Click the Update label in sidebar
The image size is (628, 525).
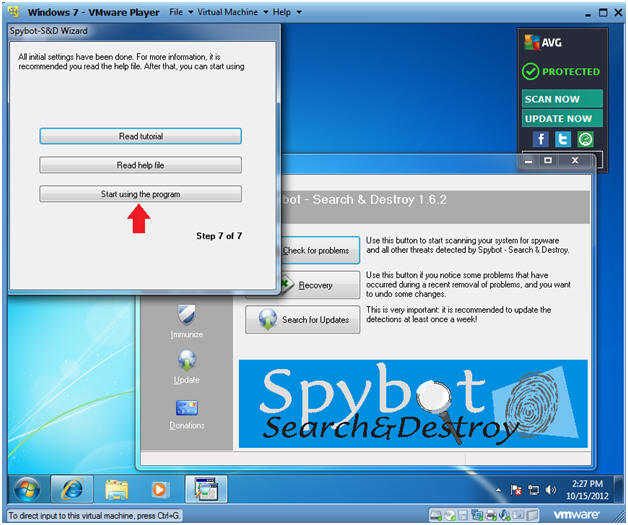187,380
